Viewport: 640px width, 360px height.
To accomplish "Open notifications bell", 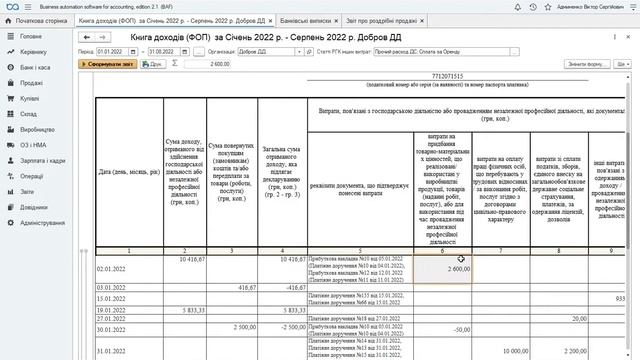I will [518, 7].
